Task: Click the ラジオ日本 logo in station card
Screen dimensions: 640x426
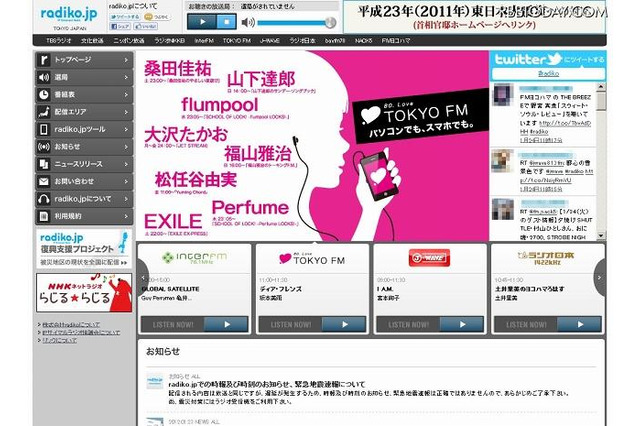Action: [546, 258]
